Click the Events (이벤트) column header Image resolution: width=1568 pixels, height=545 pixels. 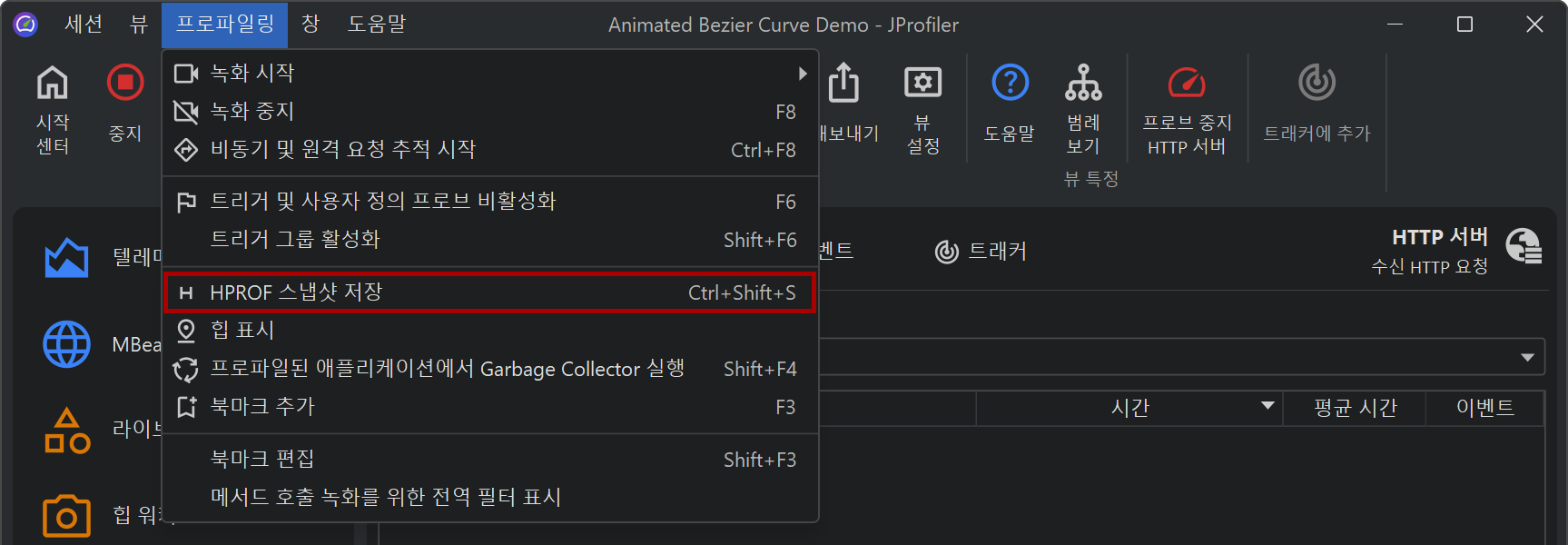1484,408
